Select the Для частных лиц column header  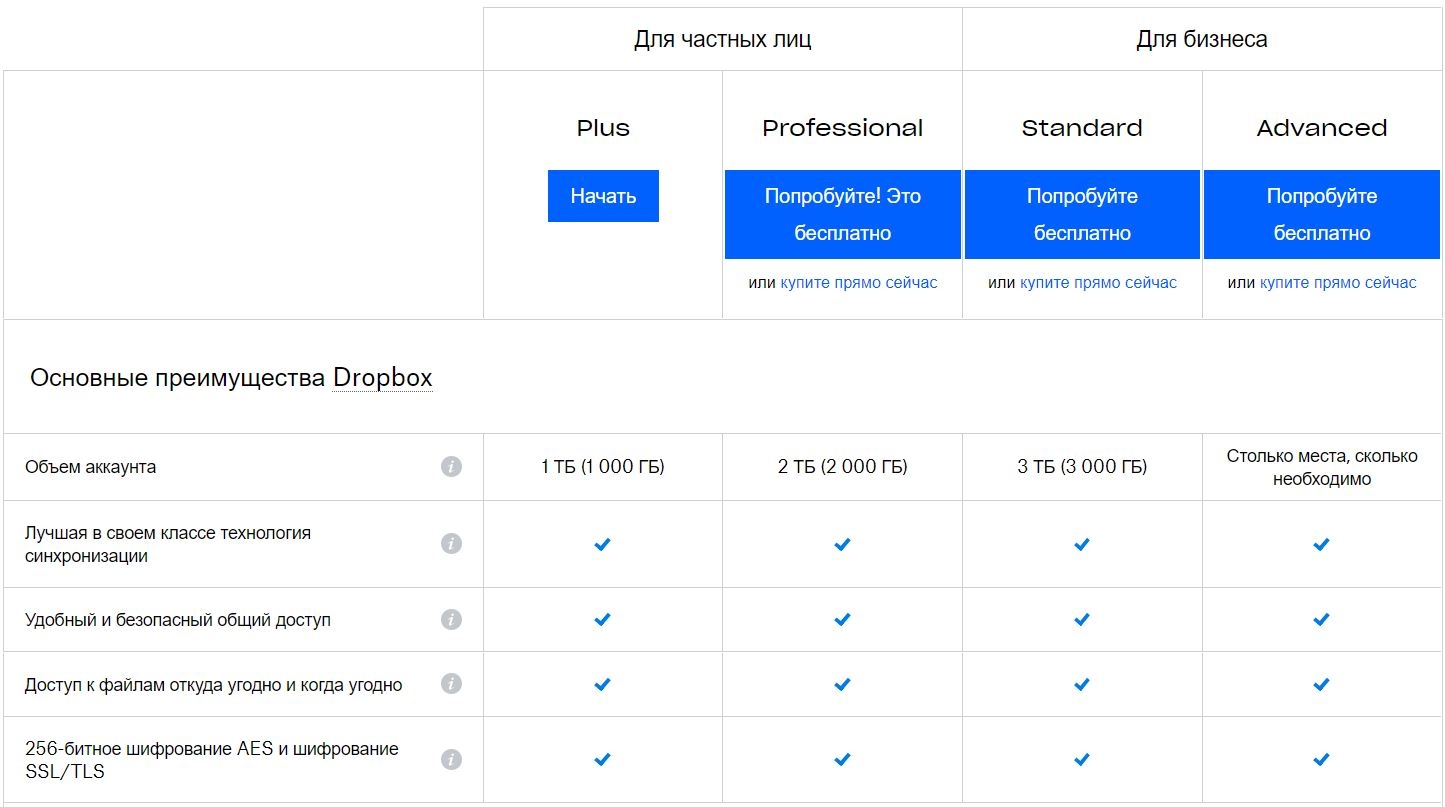click(723, 39)
